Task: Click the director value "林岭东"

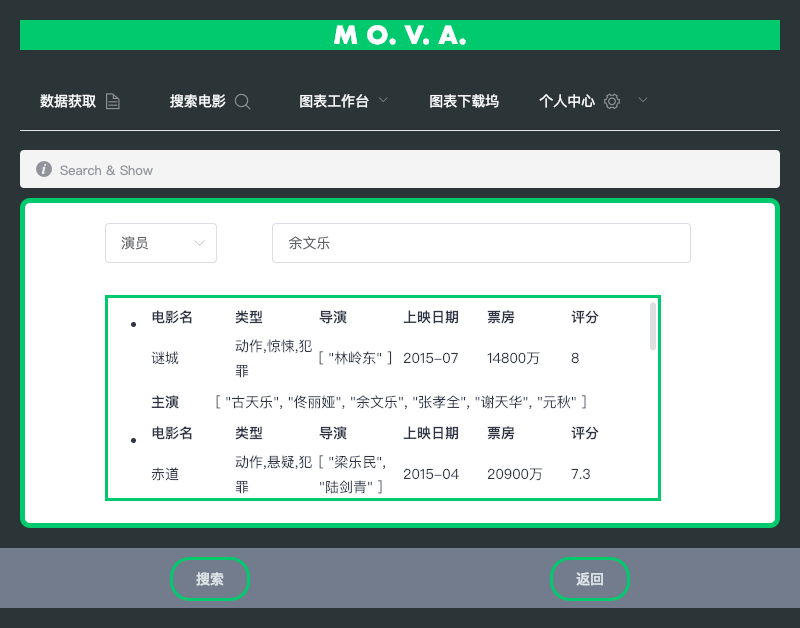Action: [355, 358]
